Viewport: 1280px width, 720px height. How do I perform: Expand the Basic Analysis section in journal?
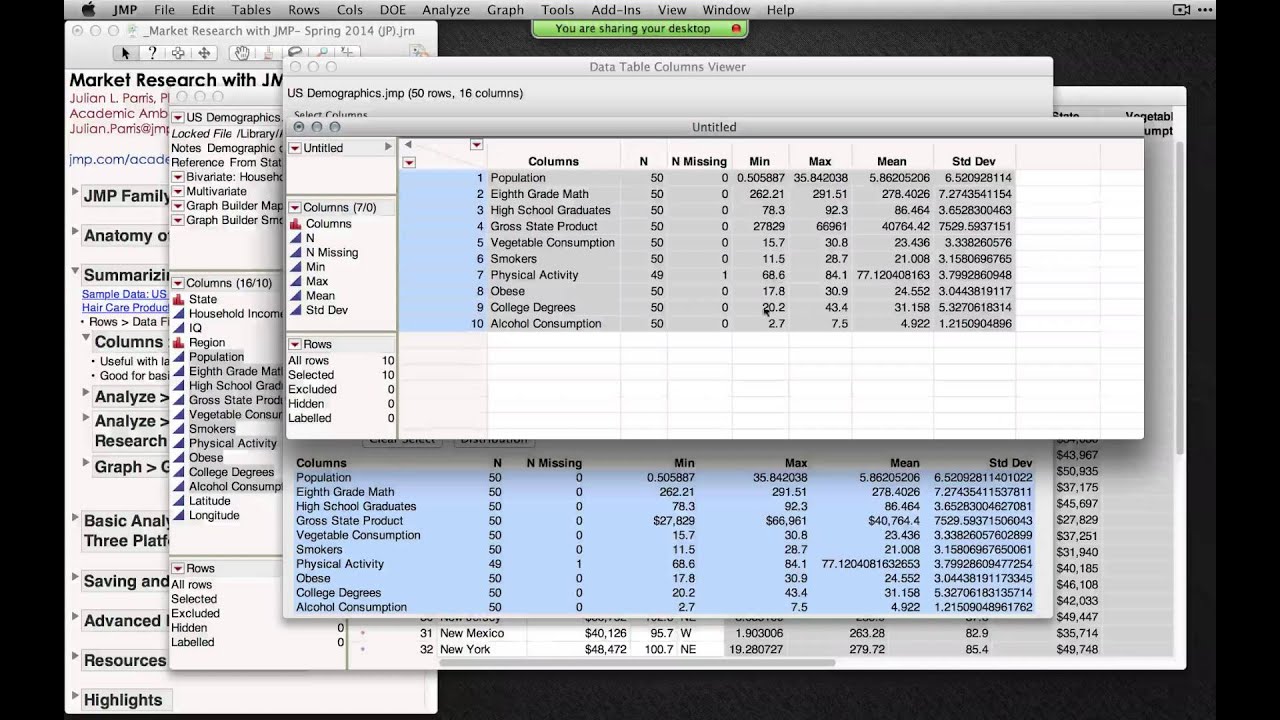(75, 519)
